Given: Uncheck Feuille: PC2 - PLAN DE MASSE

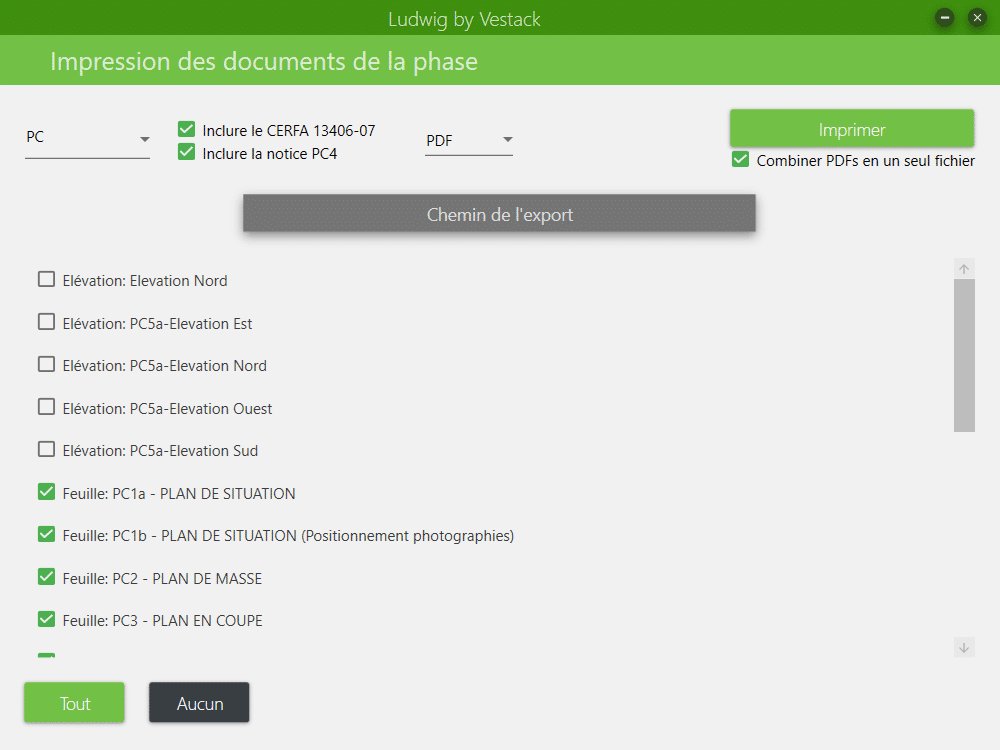Looking at the screenshot, I should (x=46, y=577).
